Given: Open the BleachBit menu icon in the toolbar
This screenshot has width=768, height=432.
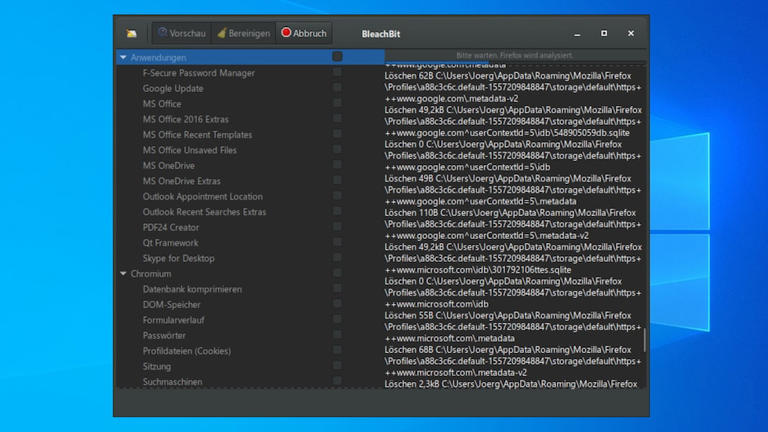Looking at the screenshot, I should (x=131, y=33).
